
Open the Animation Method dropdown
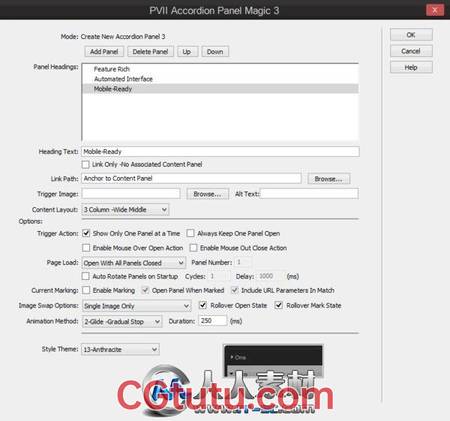pyautogui.click(x=122, y=322)
